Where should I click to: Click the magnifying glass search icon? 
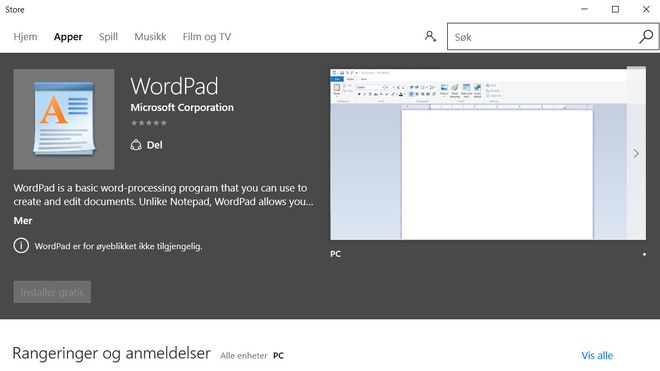[646, 37]
